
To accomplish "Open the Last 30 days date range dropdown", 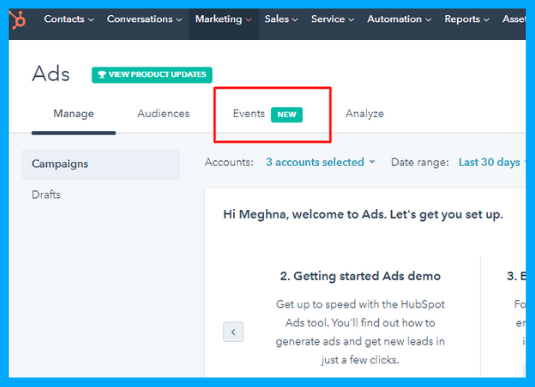I will (x=492, y=162).
